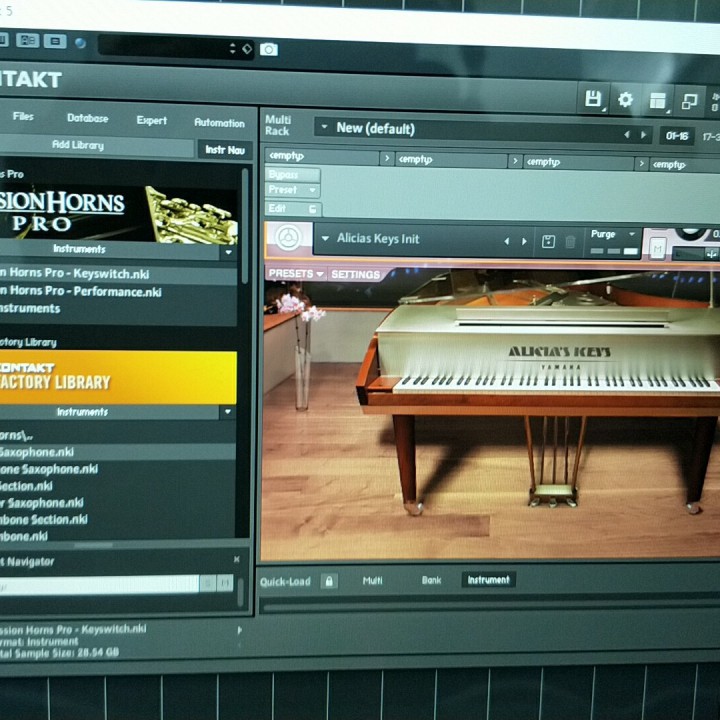The width and height of the screenshot is (720, 720).
Task: Click the save/load floppy disk icon
Action: [x=593, y=98]
